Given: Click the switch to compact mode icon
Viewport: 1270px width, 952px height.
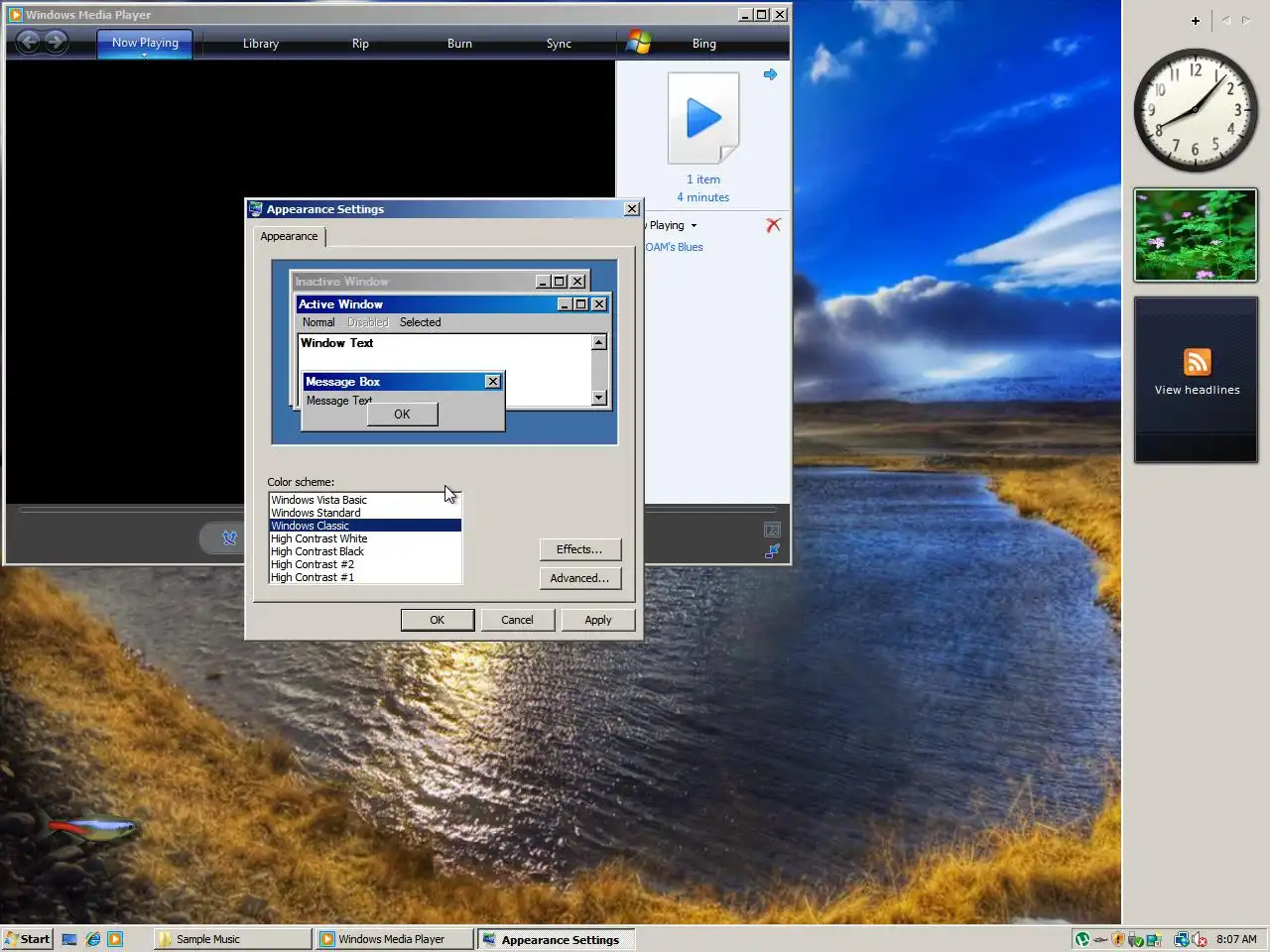Looking at the screenshot, I should [x=773, y=550].
